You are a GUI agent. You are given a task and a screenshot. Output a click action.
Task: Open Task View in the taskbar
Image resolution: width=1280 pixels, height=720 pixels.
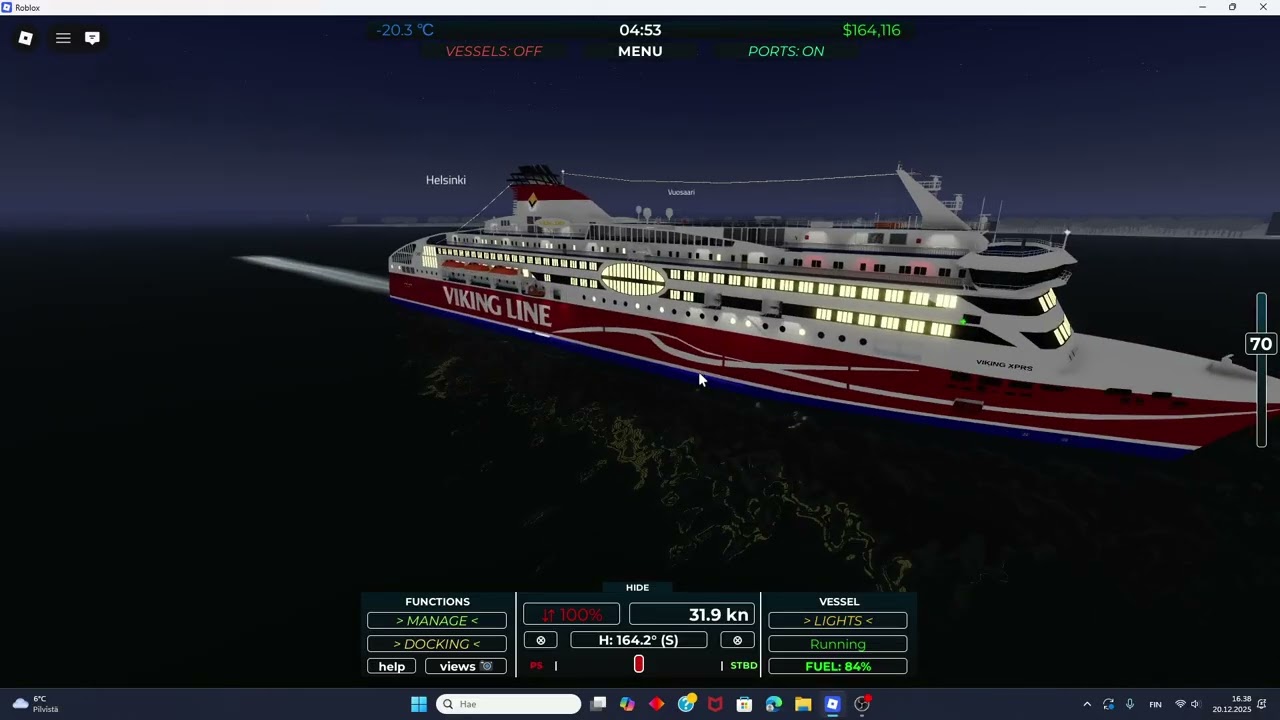[598, 704]
